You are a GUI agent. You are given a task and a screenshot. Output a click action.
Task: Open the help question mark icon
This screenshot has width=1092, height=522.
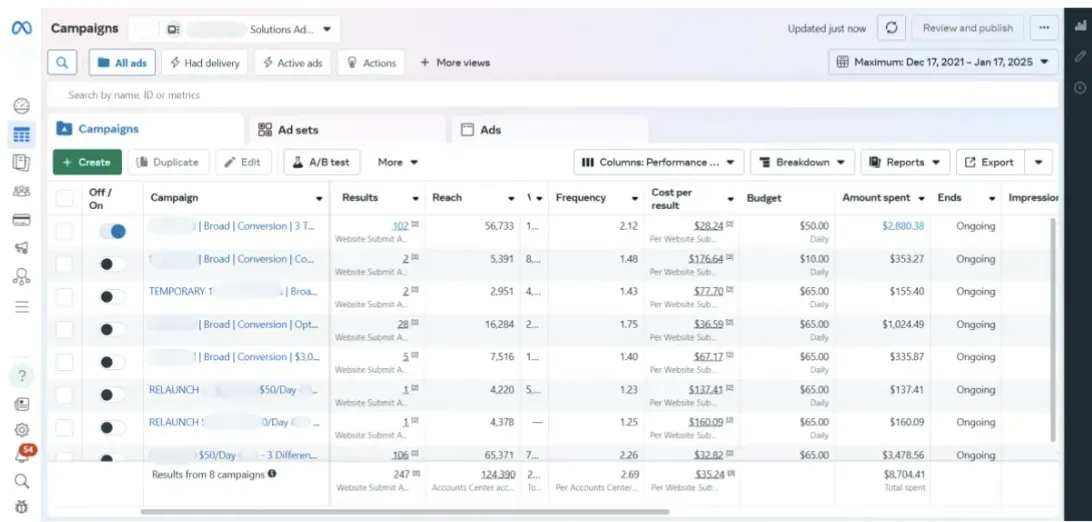(21, 376)
